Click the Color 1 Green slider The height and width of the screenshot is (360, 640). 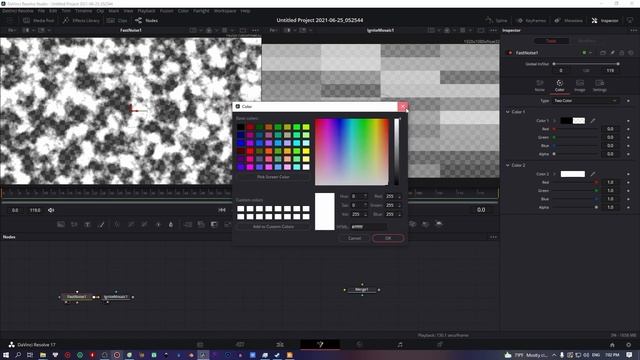click(x=576, y=137)
